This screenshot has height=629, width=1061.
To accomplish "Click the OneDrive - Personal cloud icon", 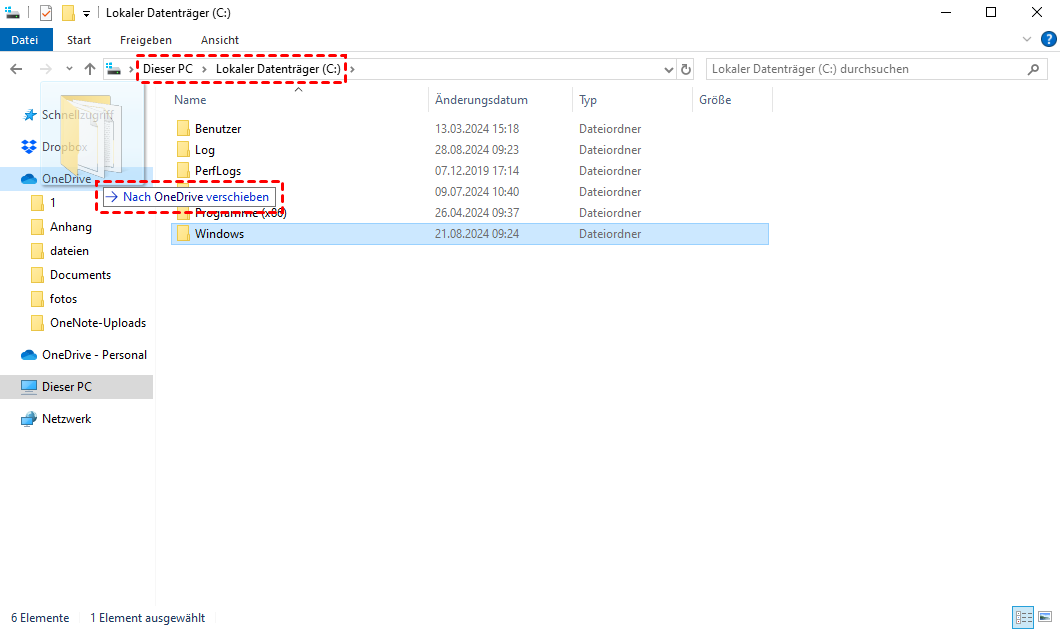I will click(x=28, y=354).
